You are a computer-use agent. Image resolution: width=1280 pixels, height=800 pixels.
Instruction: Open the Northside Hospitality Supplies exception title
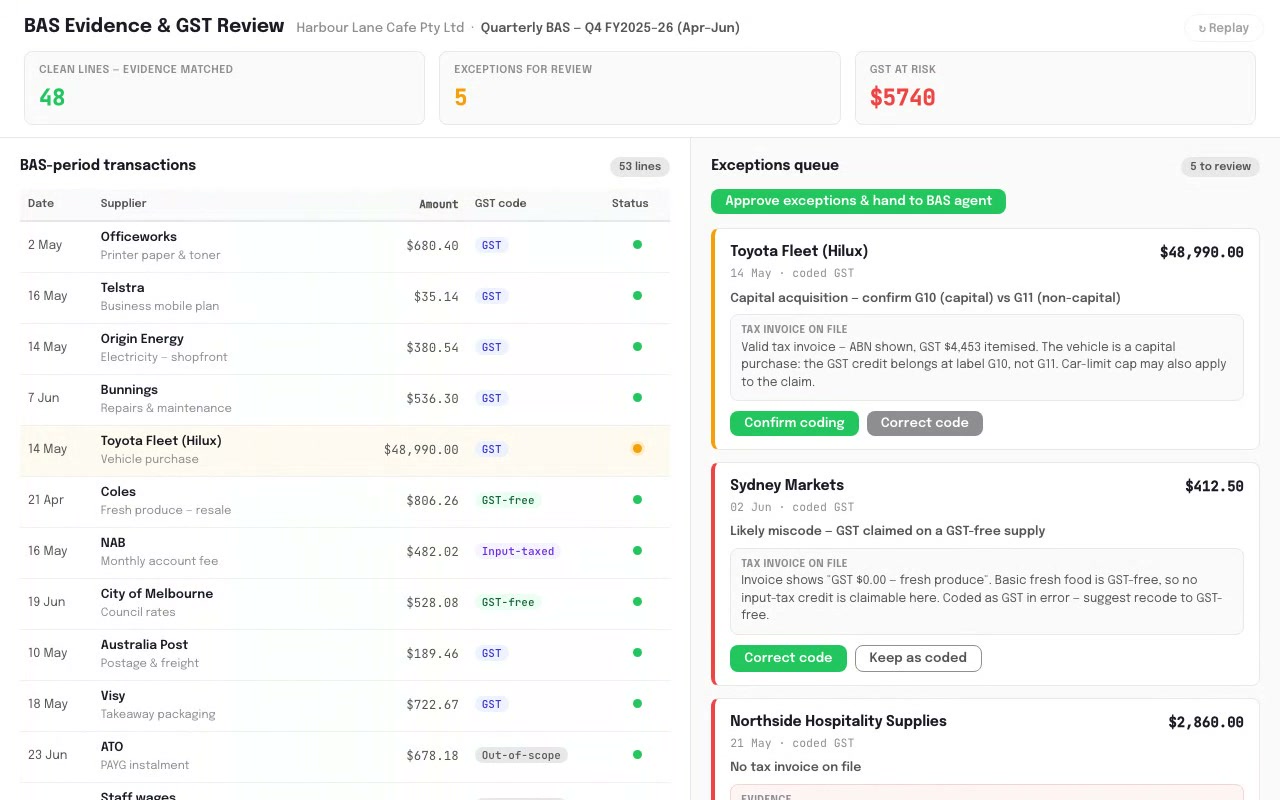(x=838, y=721)
